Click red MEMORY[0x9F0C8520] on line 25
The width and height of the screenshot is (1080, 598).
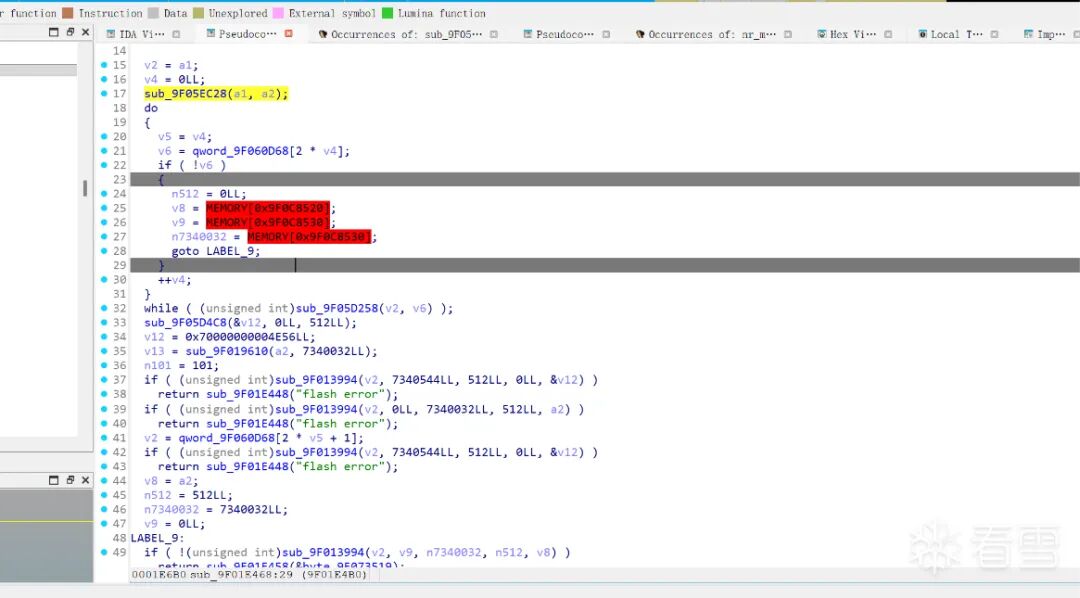click(x=267, y=208)
